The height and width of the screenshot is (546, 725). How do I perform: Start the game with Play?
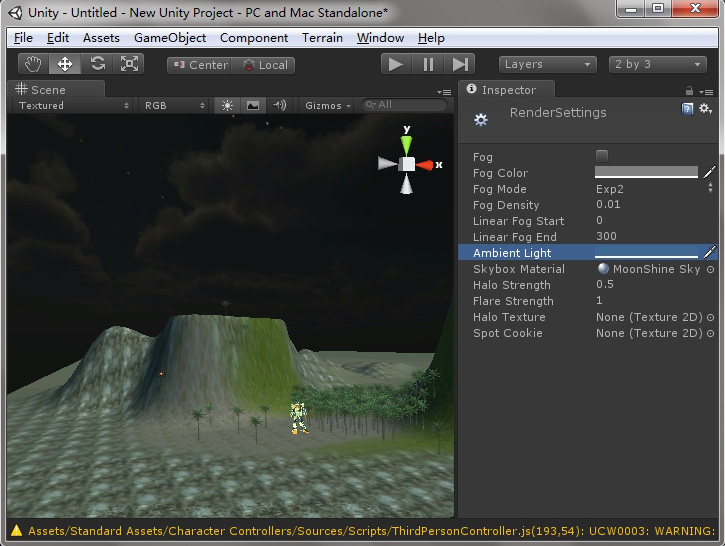click(396, 64)
